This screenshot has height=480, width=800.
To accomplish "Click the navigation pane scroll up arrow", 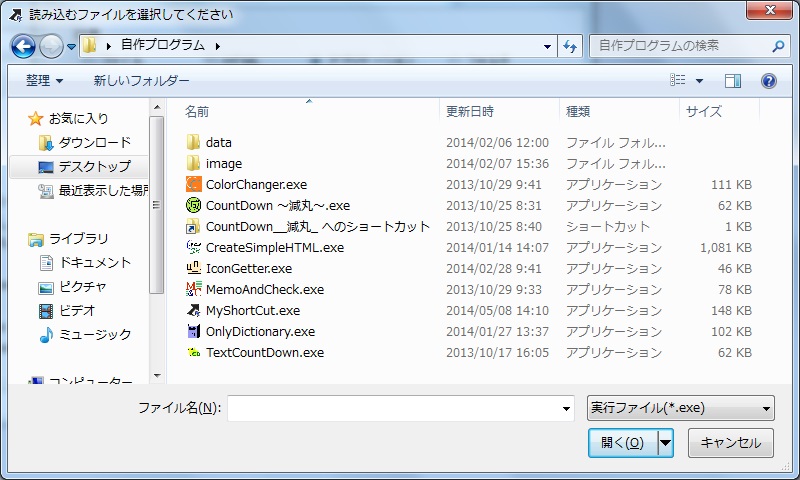I will pos(157,107).
